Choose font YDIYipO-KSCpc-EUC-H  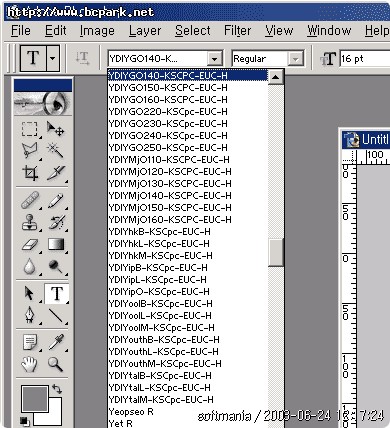[x=187, y=292]
